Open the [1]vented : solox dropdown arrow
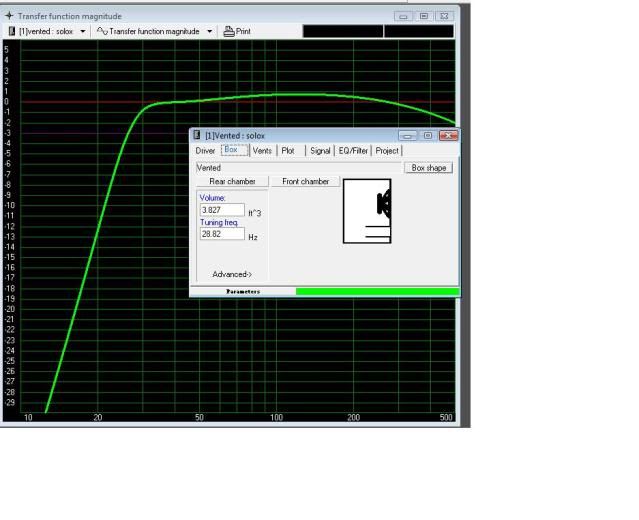Viewport: 639px width, 520px height. (83, 31)
